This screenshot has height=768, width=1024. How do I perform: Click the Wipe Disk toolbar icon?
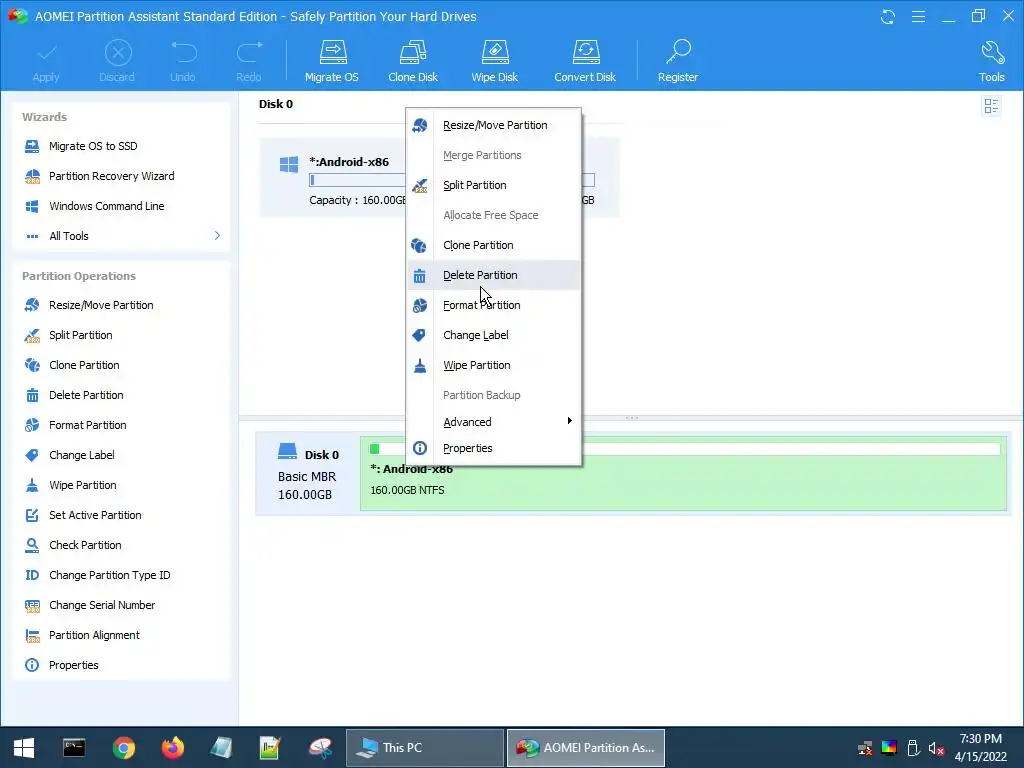494,61
